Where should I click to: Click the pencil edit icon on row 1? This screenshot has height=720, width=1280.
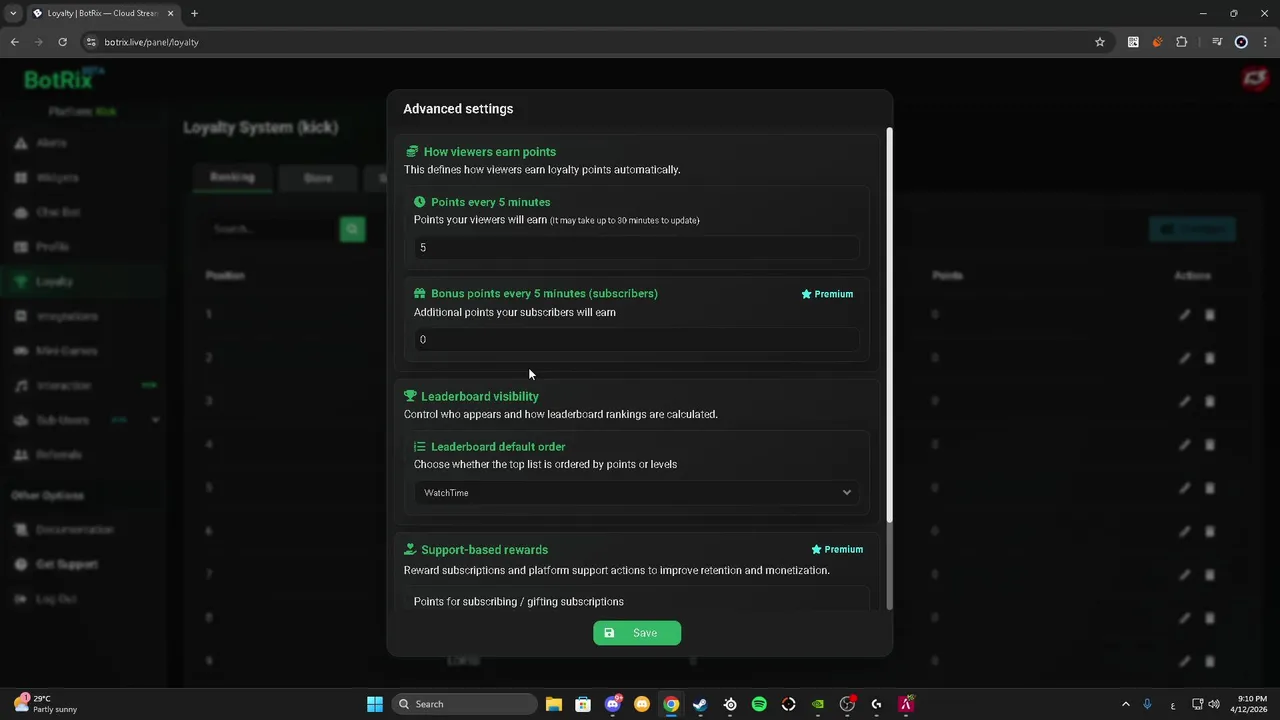tap(1185, 315)
